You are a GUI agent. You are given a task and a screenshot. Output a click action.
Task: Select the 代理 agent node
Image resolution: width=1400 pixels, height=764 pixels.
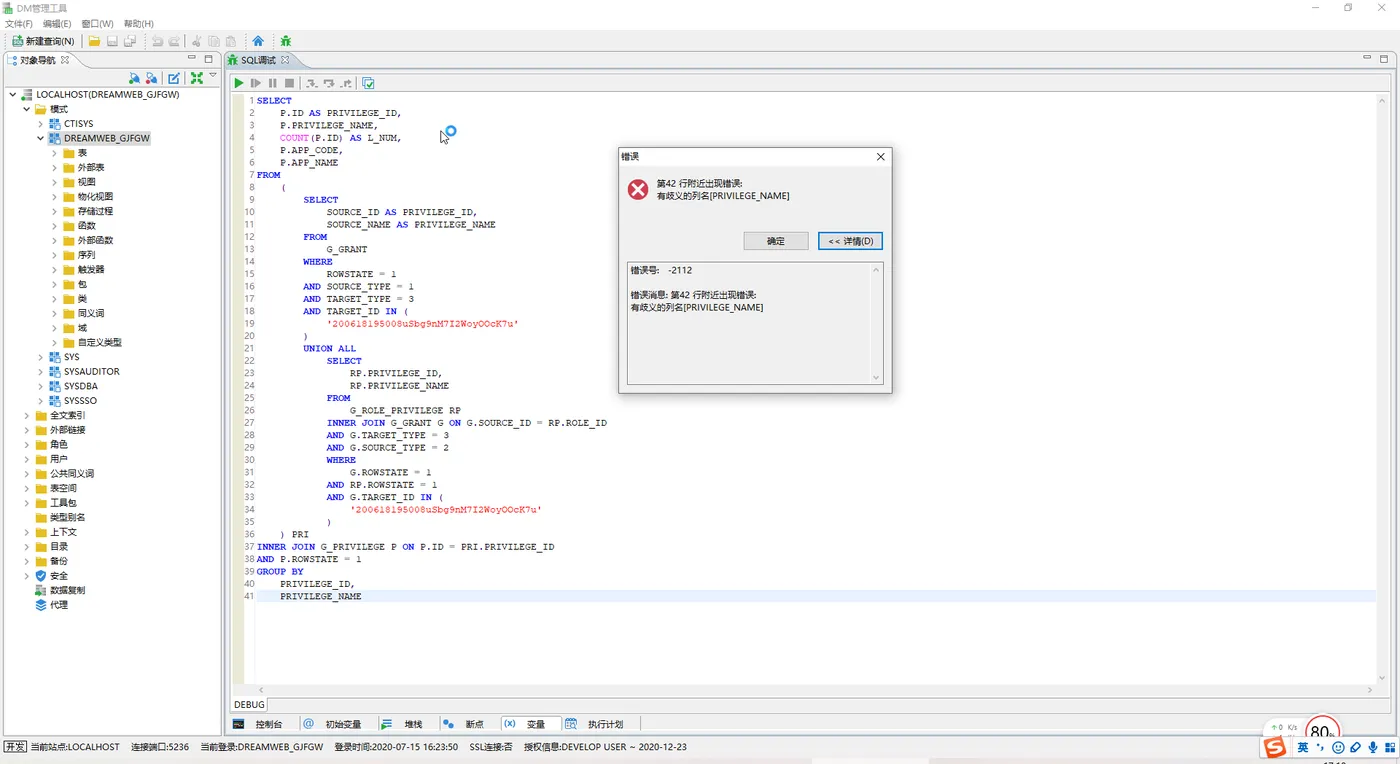point(59,604)
